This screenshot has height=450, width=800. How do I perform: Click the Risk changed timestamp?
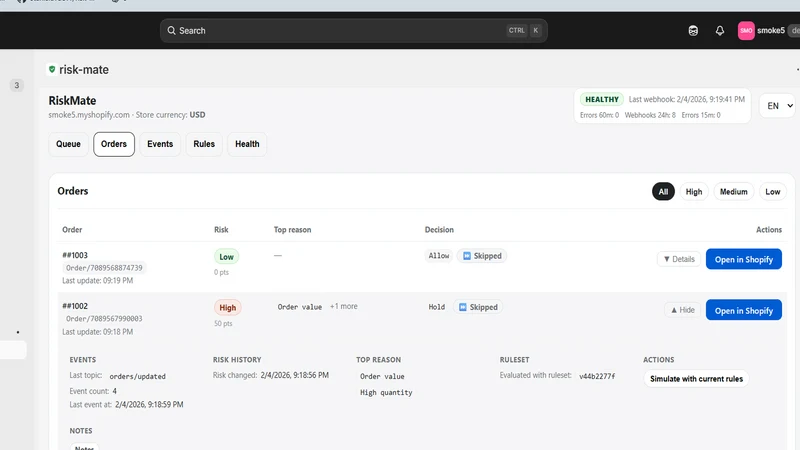(x=294, y=375)
